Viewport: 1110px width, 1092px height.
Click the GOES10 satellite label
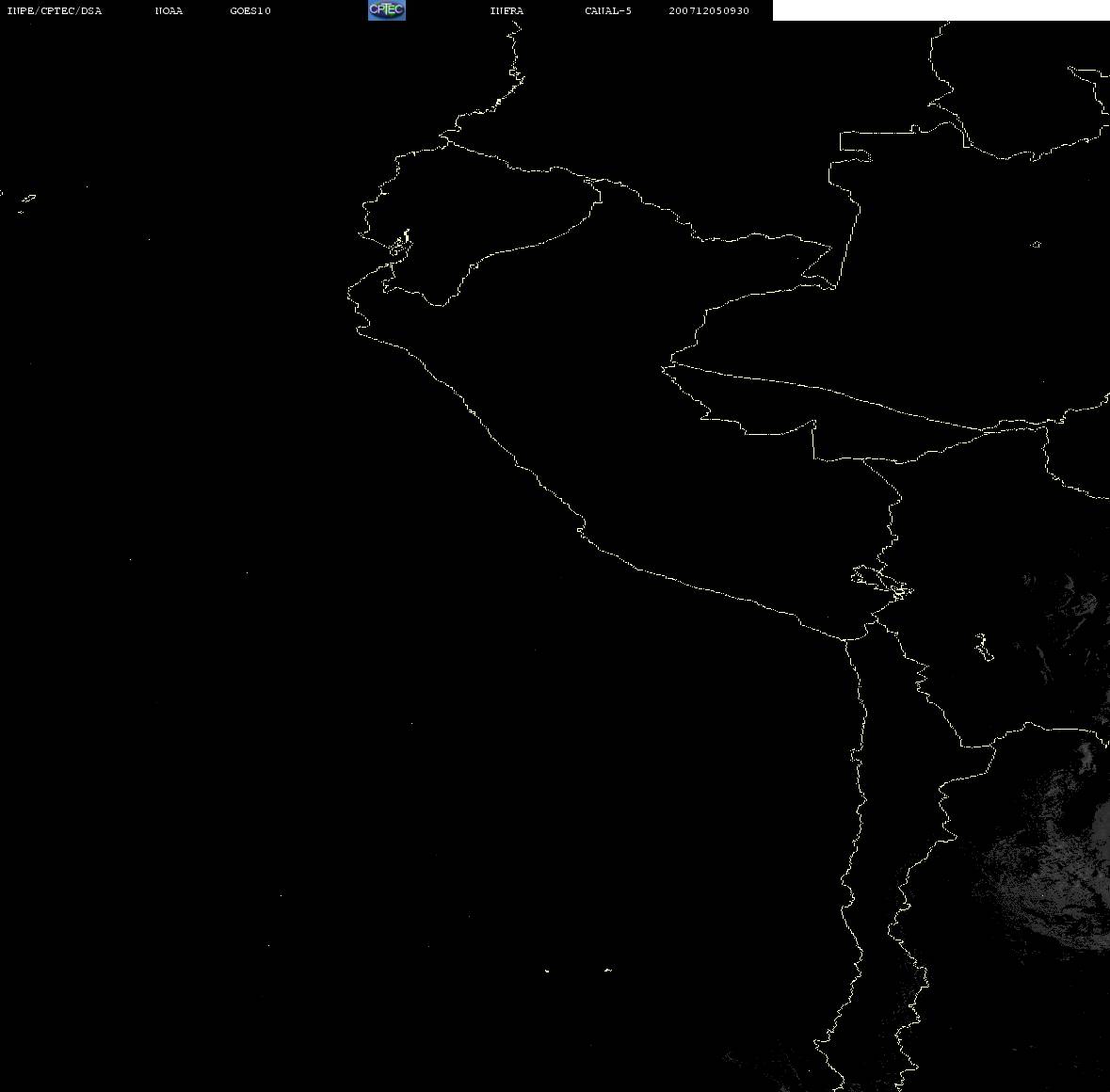coord(250,11)
